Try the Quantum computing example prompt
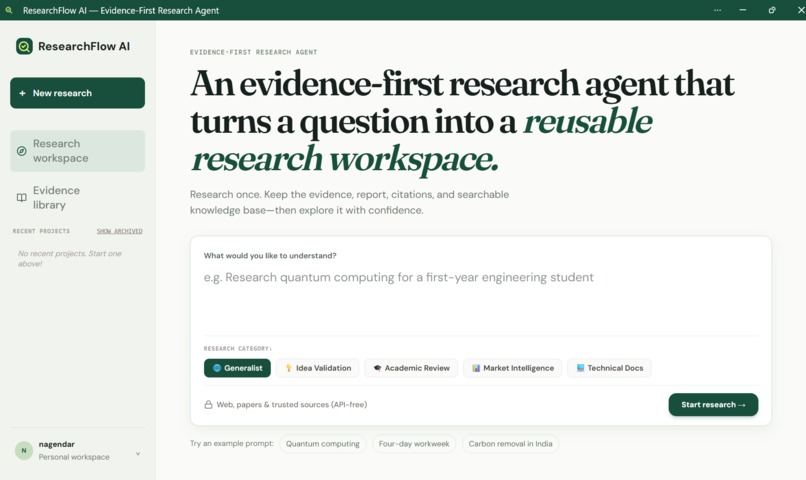 point(323,444)
